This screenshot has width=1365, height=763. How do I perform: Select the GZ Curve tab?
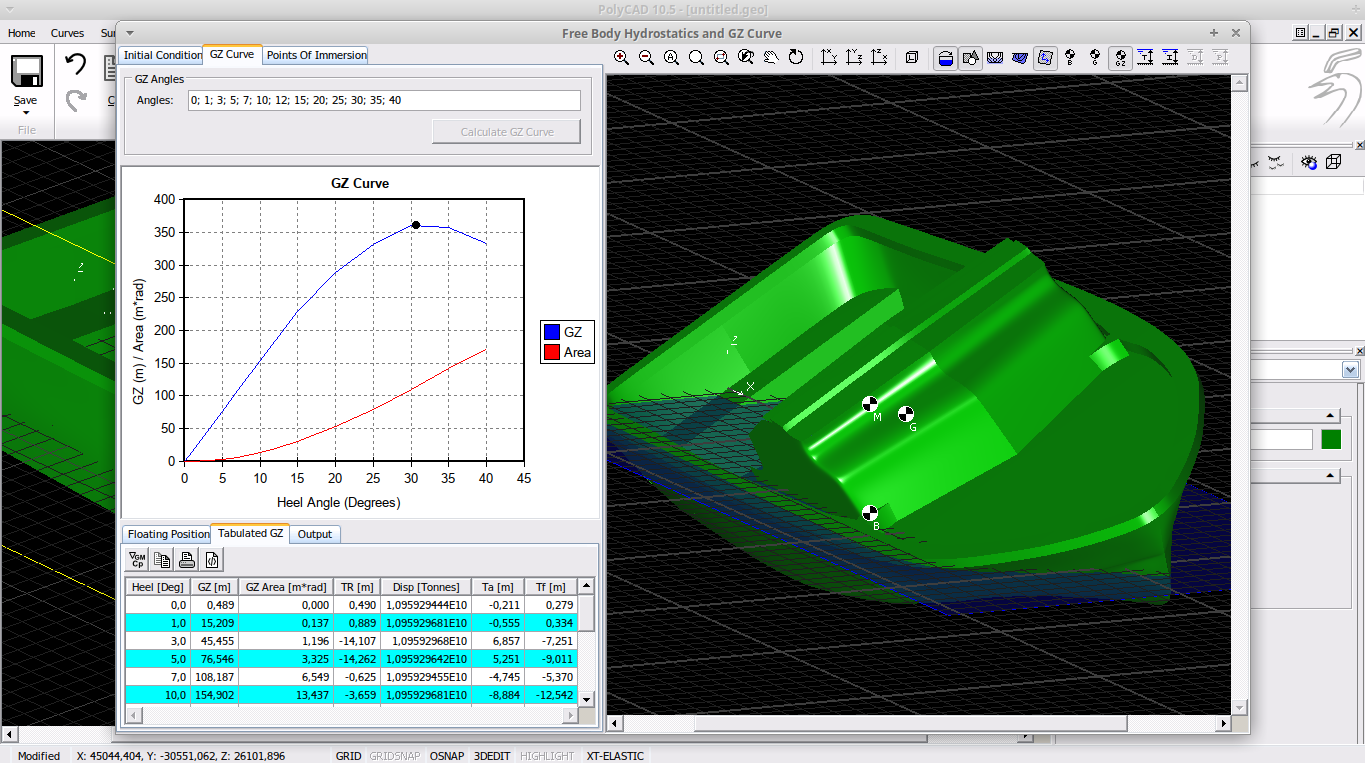232,54
